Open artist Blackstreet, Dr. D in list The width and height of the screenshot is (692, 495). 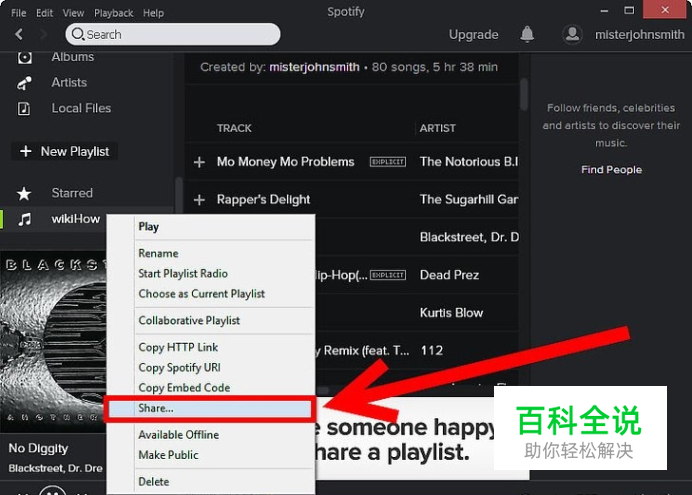pyautogui.click(x=469, y=237)
